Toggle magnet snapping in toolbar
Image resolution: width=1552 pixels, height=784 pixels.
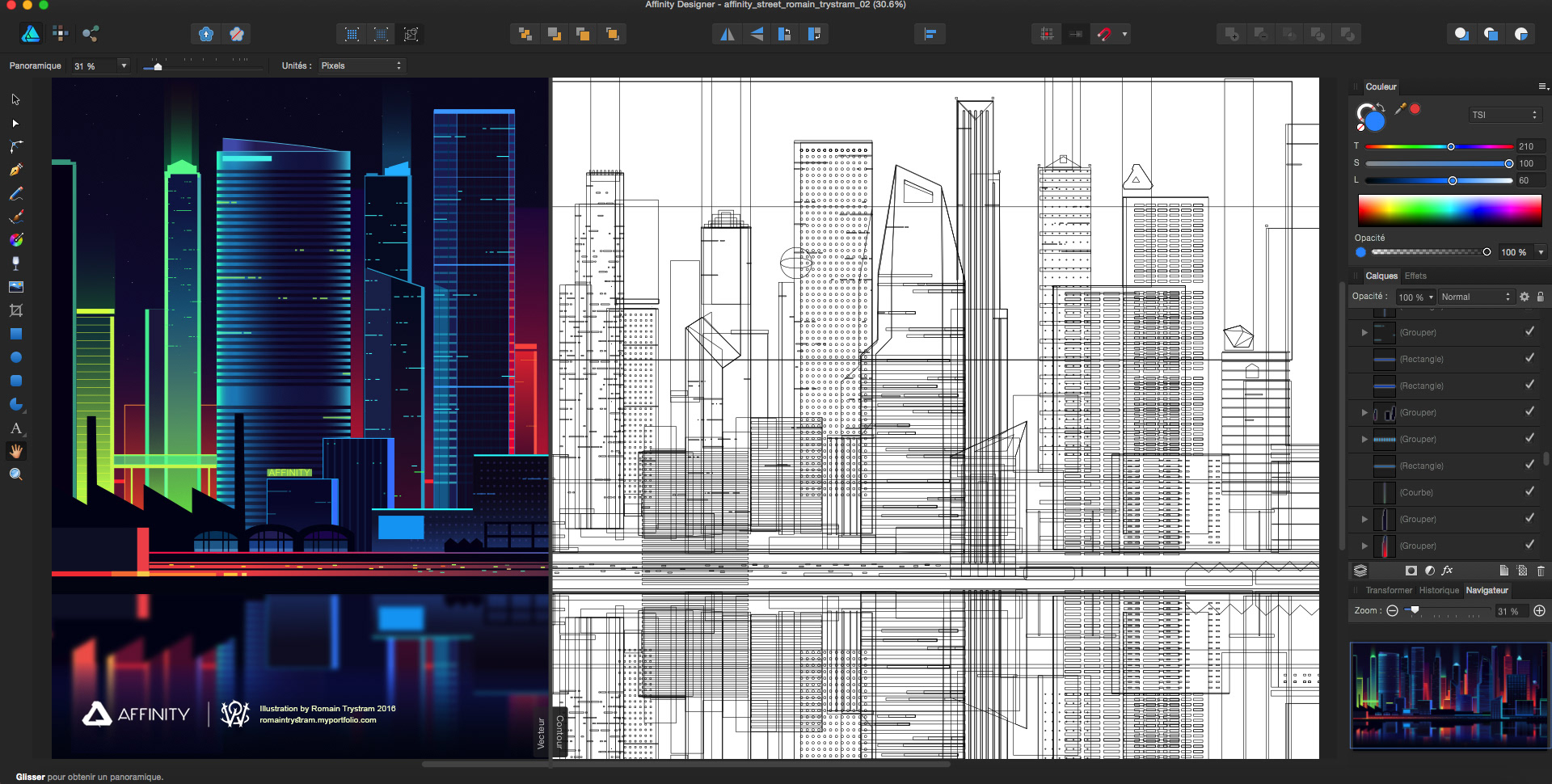pos(1104,34)
